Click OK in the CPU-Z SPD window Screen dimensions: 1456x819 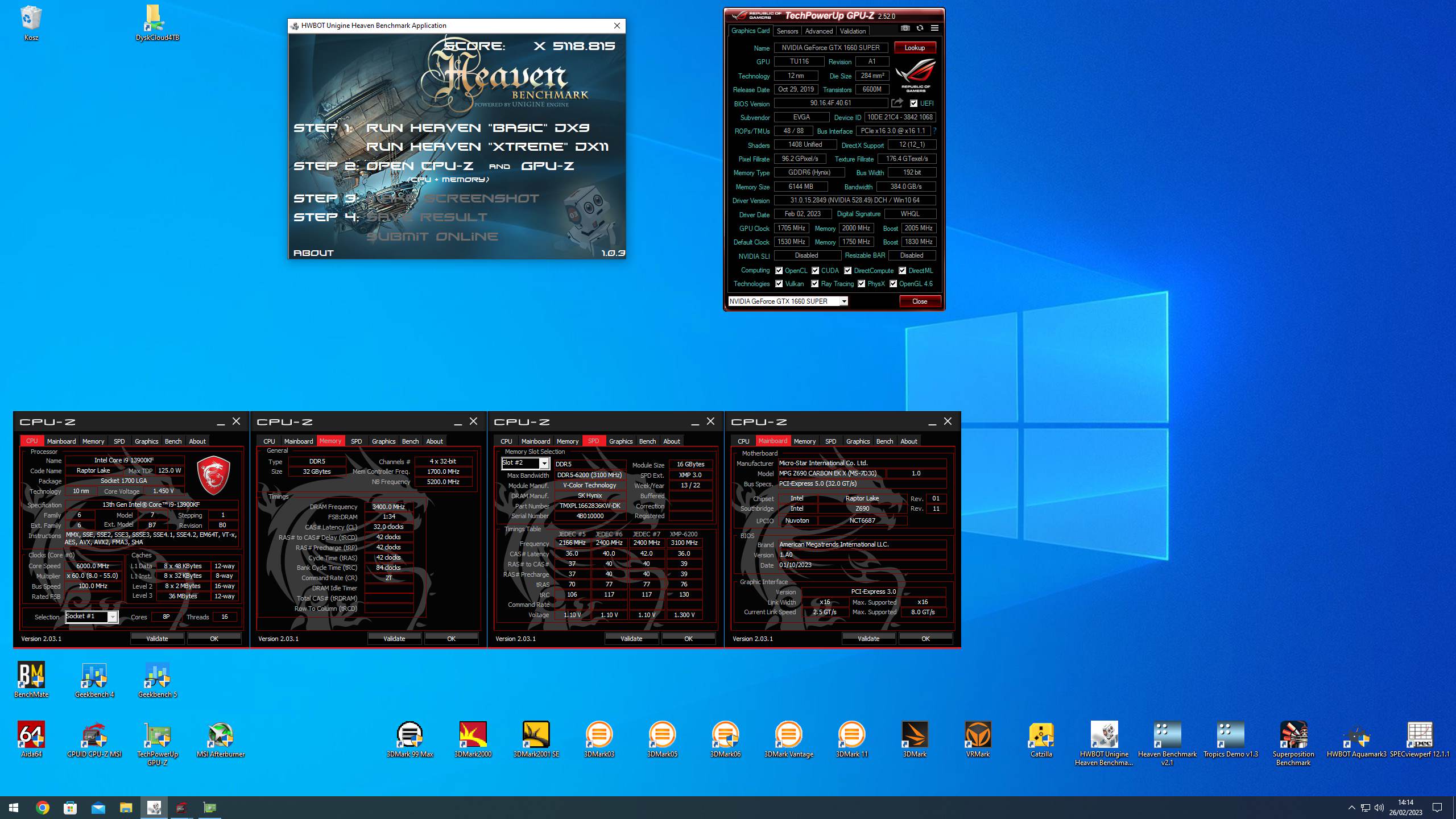[688, 639]
